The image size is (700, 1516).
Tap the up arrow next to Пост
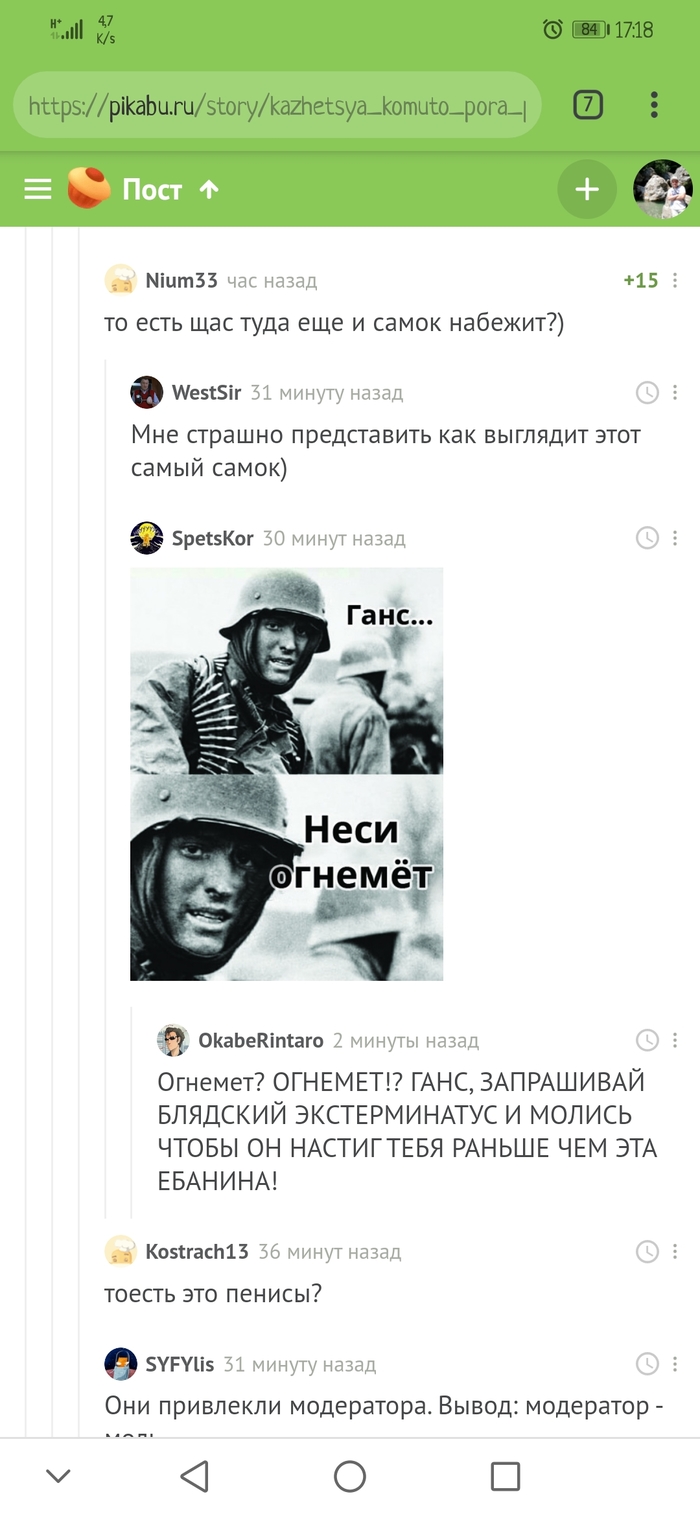click(209, 189)
